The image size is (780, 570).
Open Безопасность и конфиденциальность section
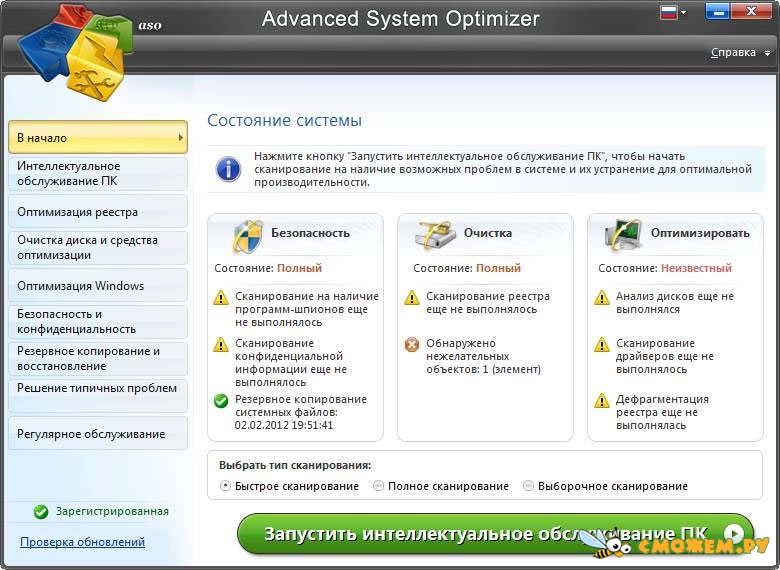click(98, 322)
